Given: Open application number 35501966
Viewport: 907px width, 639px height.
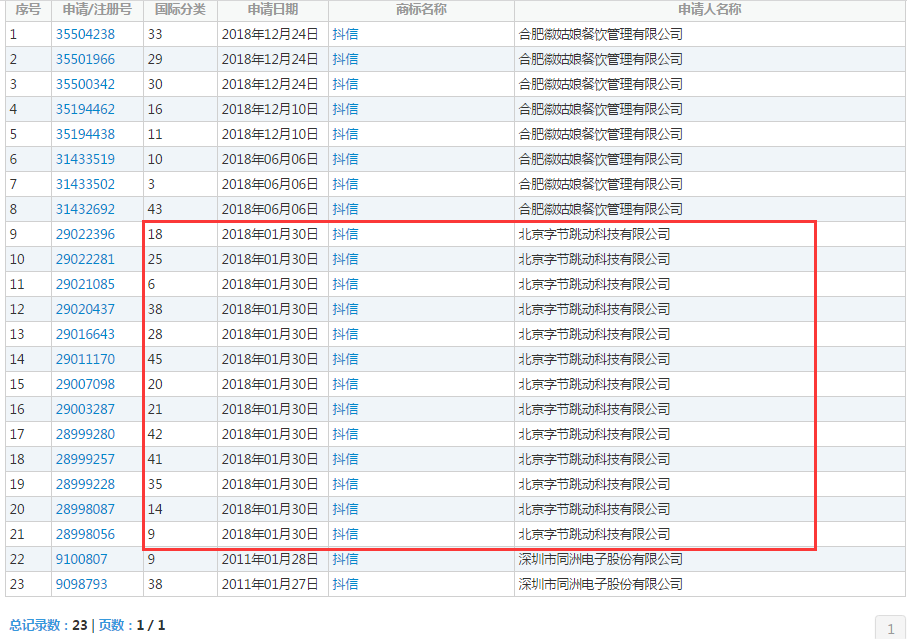Looking at the screenshot, I should (85, 59).
